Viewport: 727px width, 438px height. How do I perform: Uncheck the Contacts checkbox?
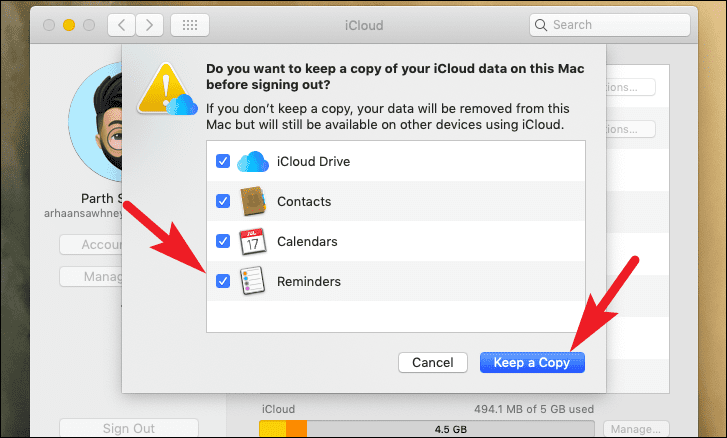click(223, 201)
